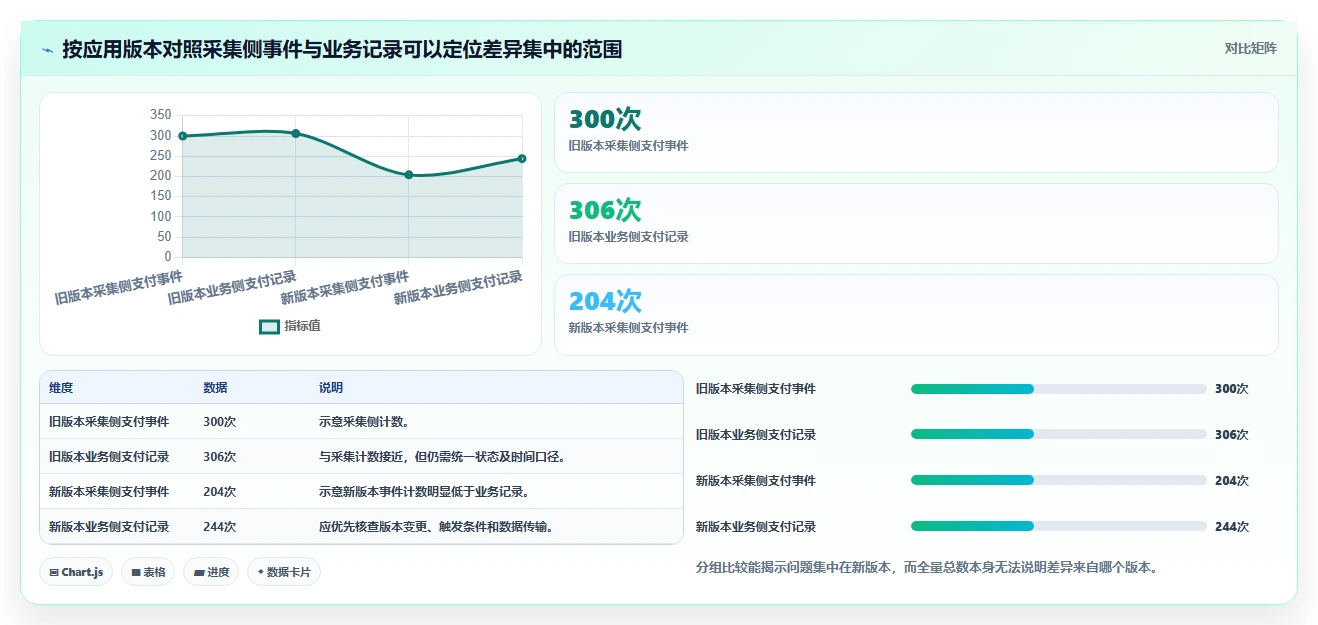Screen dimensions: 1318x625
Task: Click the 进度 tag chip
Action: pos(211,572)
